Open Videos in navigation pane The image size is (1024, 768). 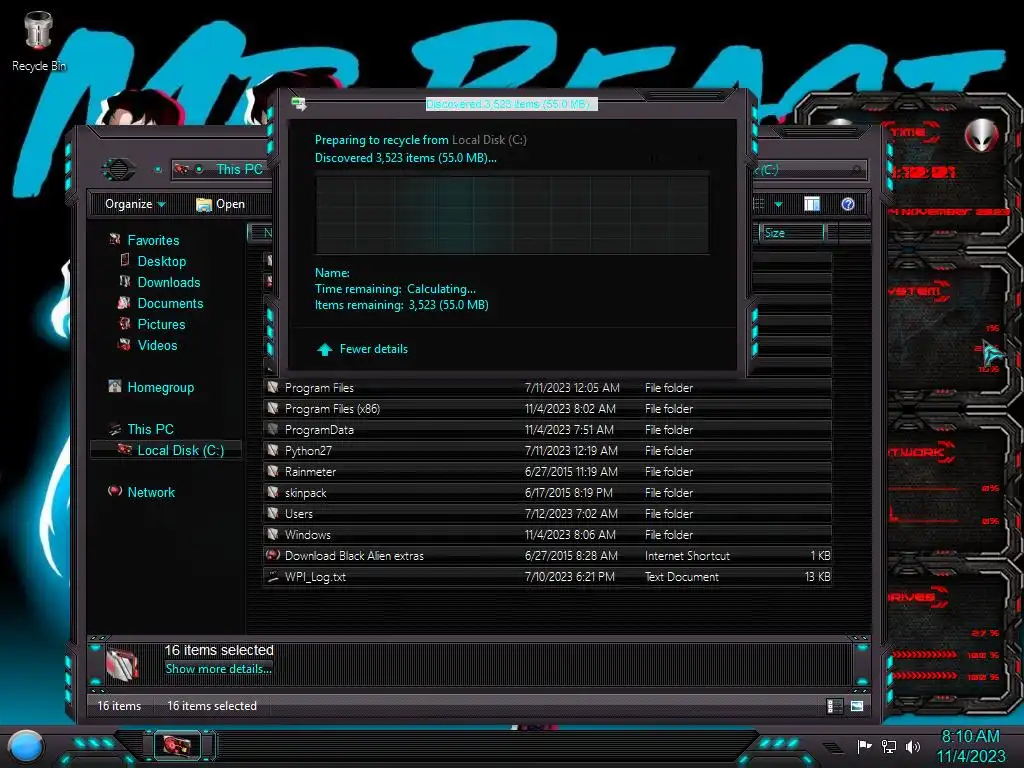tap(157, 345)
